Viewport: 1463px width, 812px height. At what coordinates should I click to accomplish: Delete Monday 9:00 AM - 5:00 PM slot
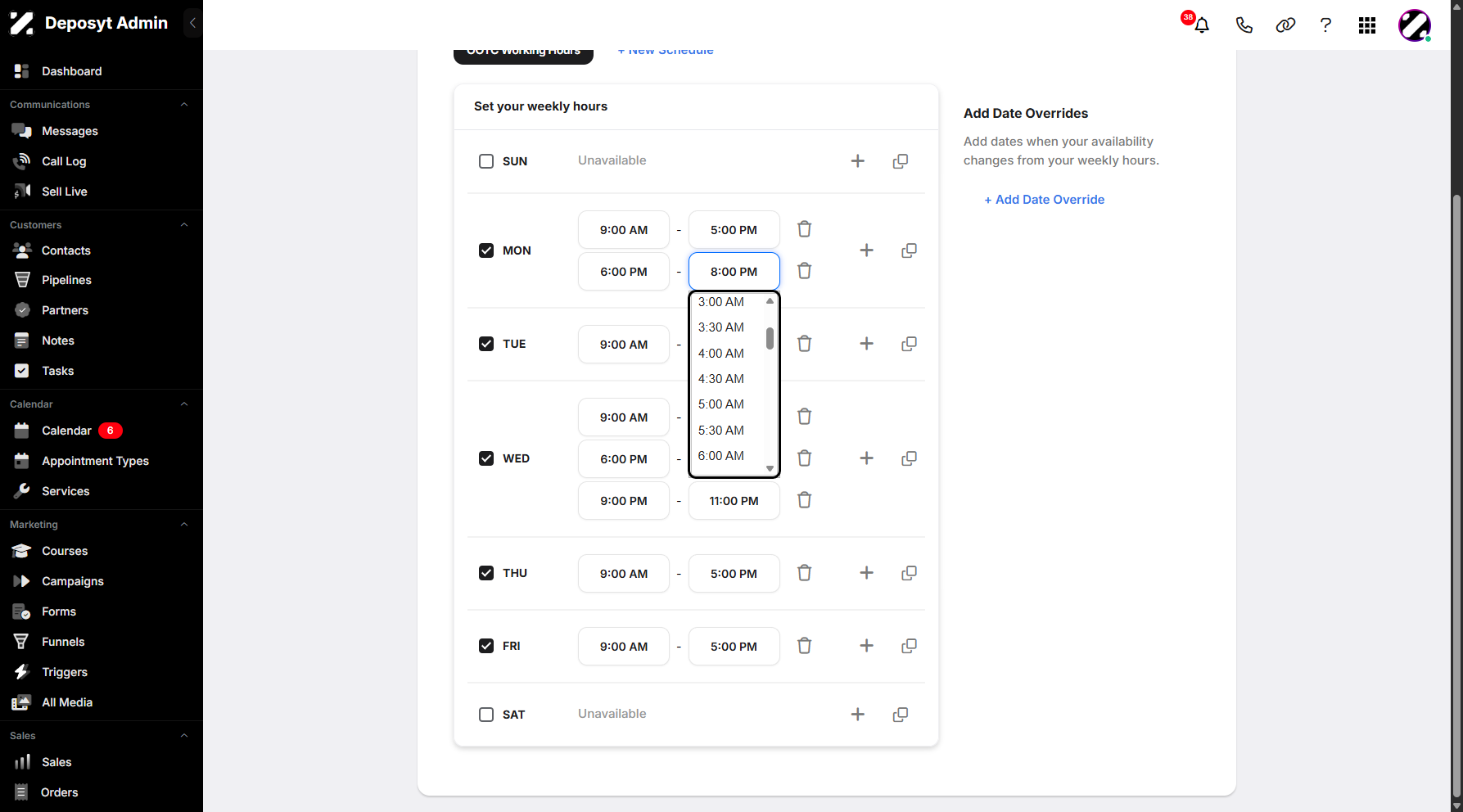click(805, 229)
